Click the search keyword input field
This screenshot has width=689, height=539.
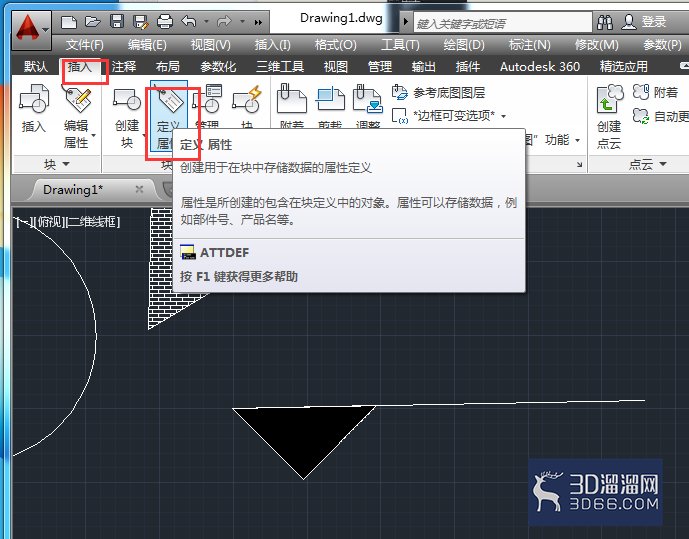[x=503, y=23]
